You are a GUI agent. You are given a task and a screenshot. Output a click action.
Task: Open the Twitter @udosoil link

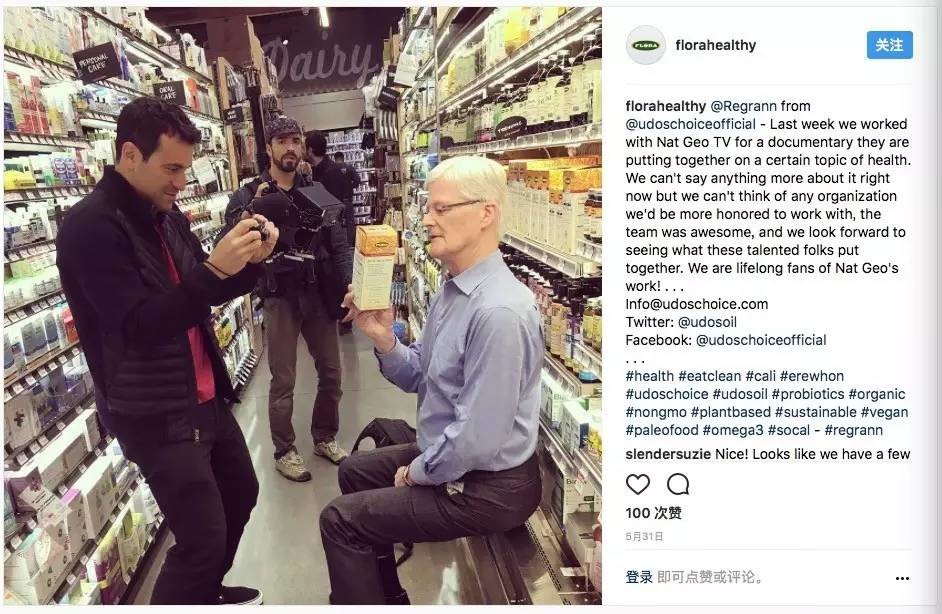coord(707,322)
